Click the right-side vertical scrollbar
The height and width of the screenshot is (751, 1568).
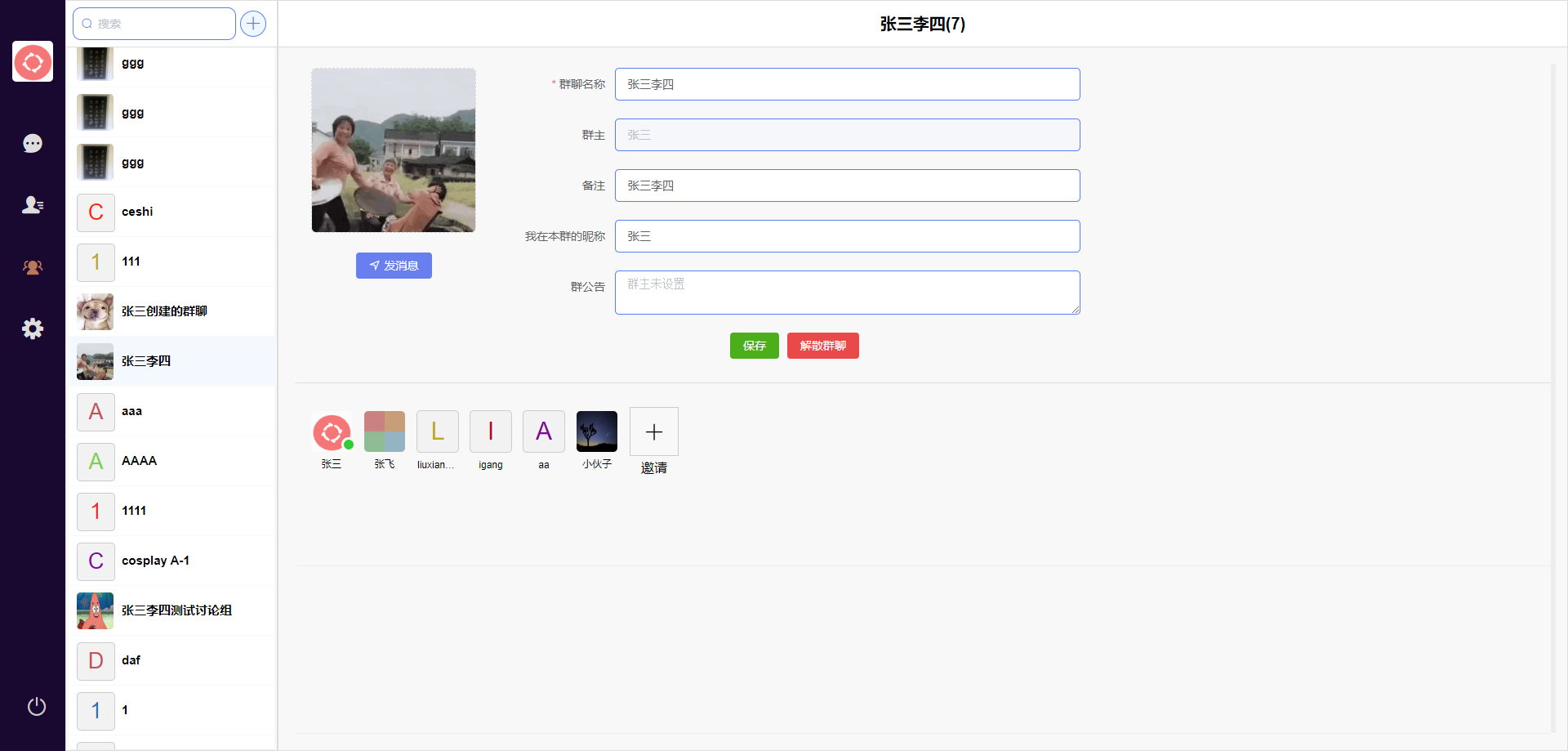pyautogui.click(x=1553, y=397)
